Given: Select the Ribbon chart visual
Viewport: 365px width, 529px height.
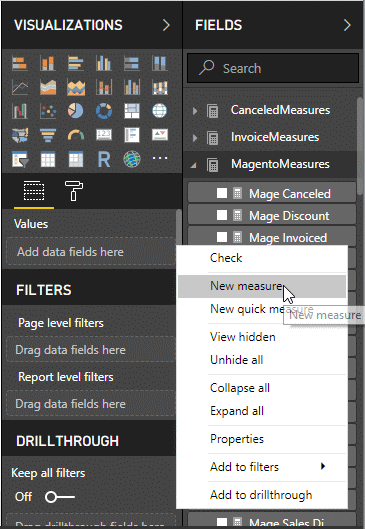Looking at the screenshot, I should 160,87.
